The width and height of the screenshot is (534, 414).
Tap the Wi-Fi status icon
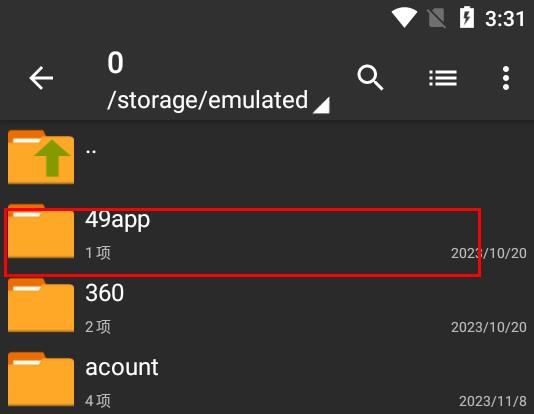pyautogui.click(x=404, y=18)
